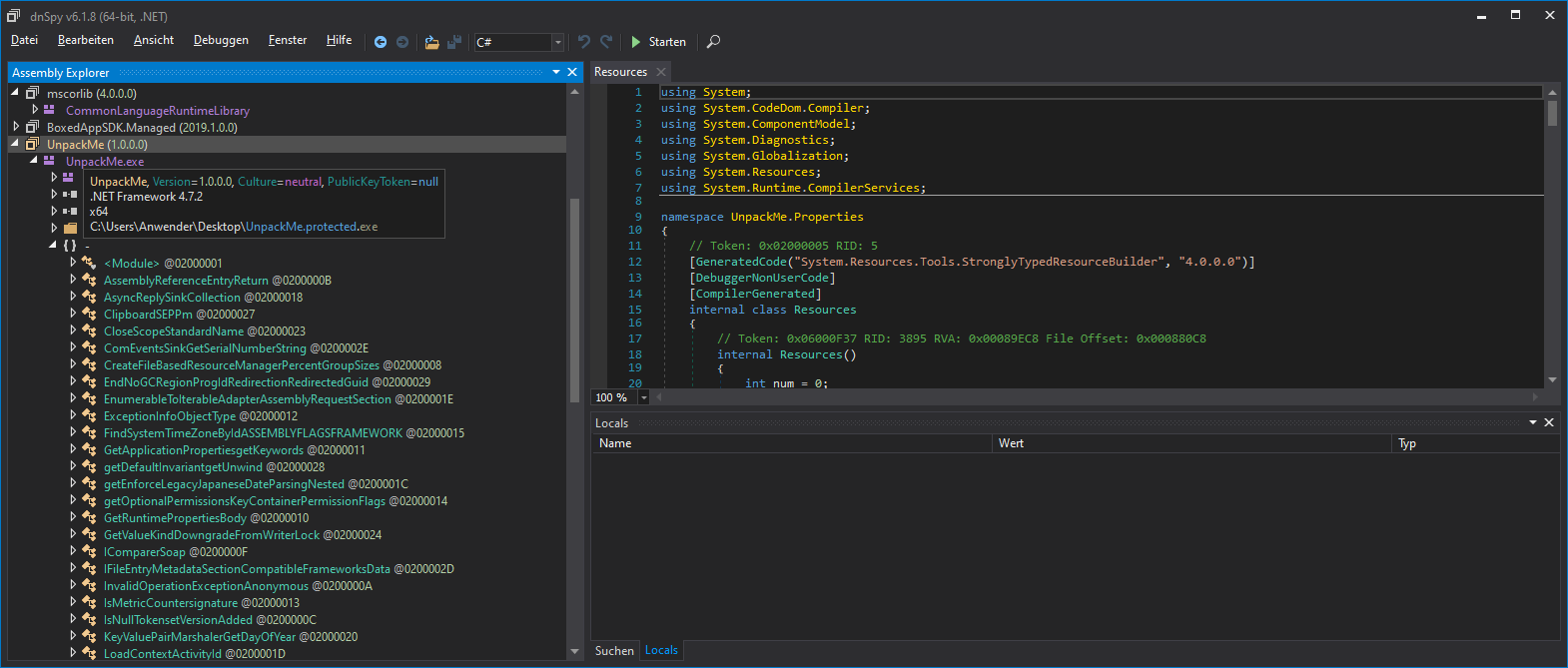
Task: Open the Ansicht menu
Action: 153,40
